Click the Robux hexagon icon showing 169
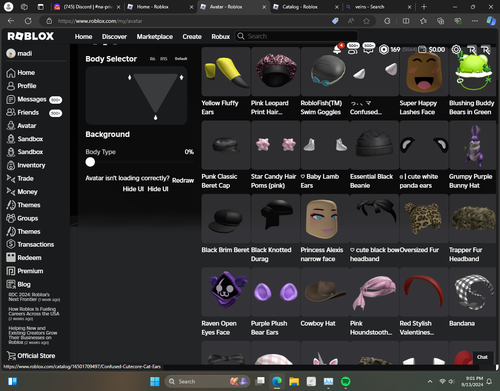Image resolution: width=500 pixels, height=391 pixels. pyautogui.click(x=384, y=50)
